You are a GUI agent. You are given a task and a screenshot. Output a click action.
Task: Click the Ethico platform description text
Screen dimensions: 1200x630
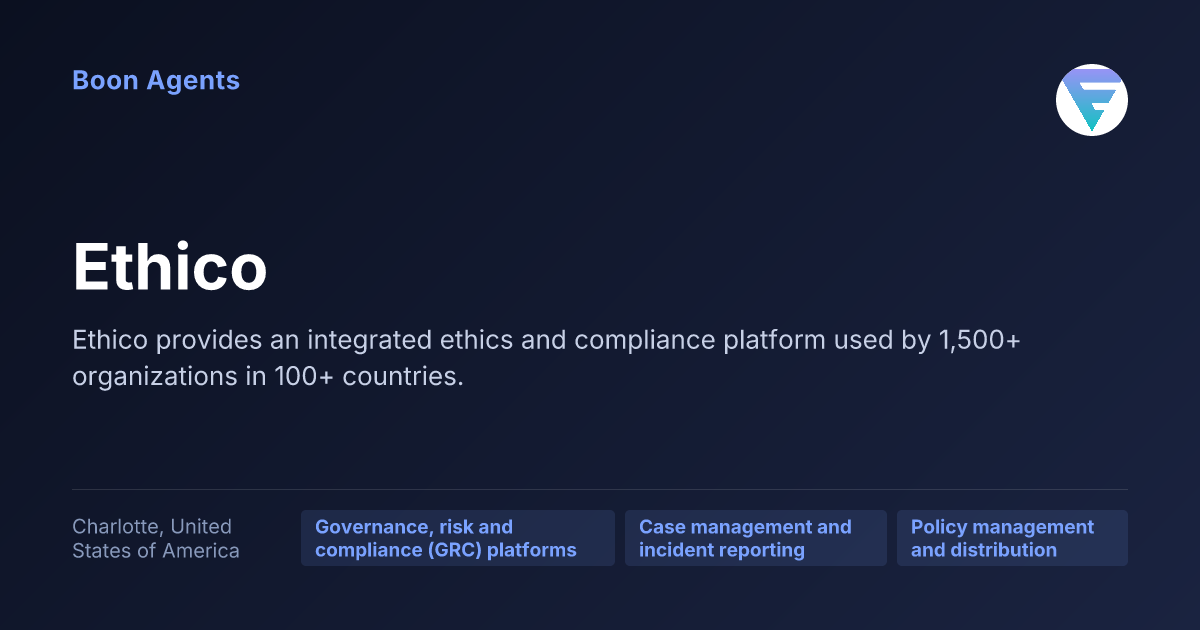click(x=546, y=360)
